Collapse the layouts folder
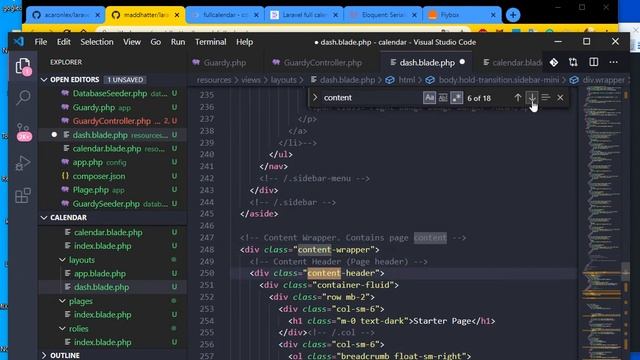Viewport: 640px width, 360px height. point(62,260)
